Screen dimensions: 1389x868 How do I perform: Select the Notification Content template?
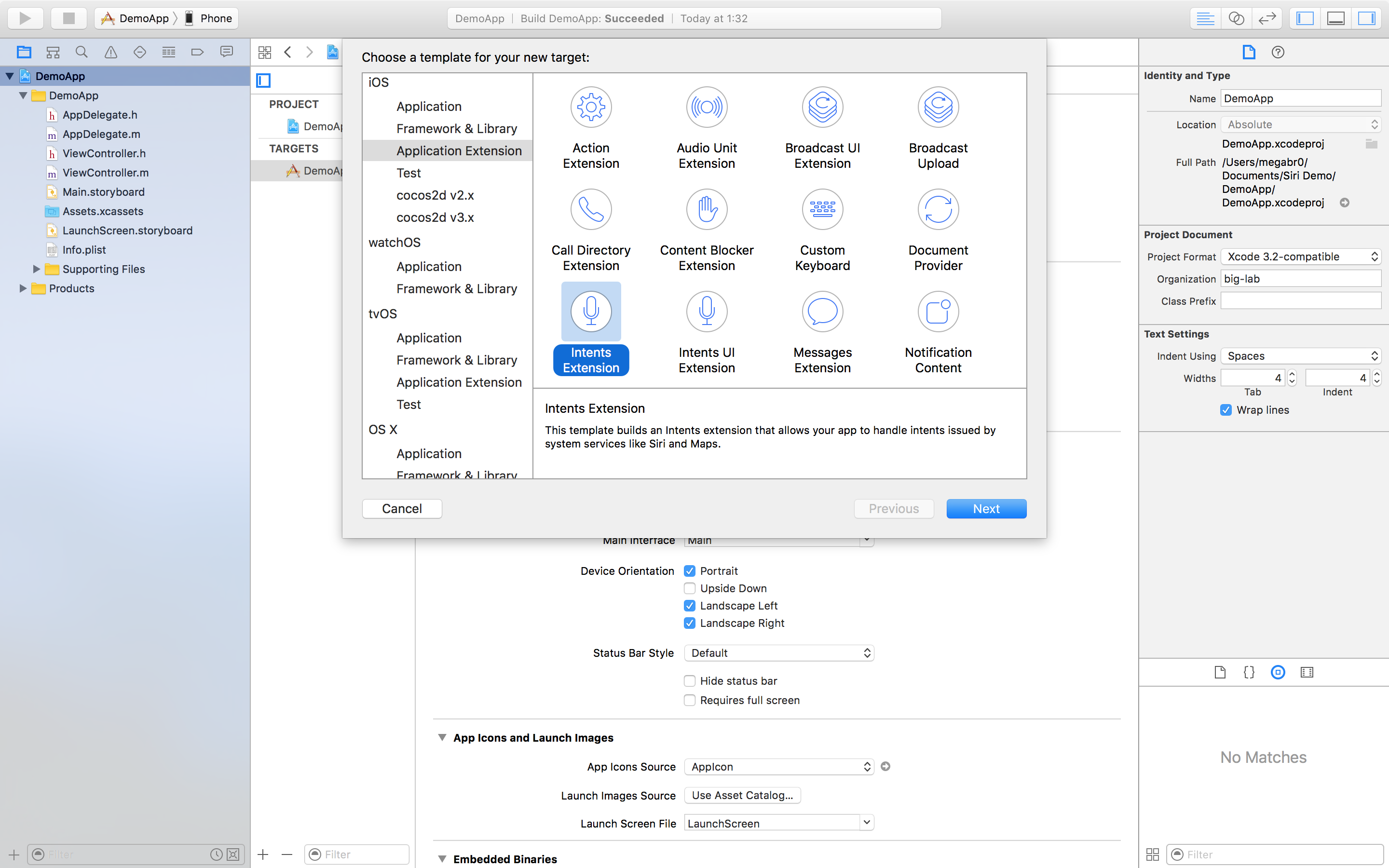pyautogui.click(x=938, y=332)
